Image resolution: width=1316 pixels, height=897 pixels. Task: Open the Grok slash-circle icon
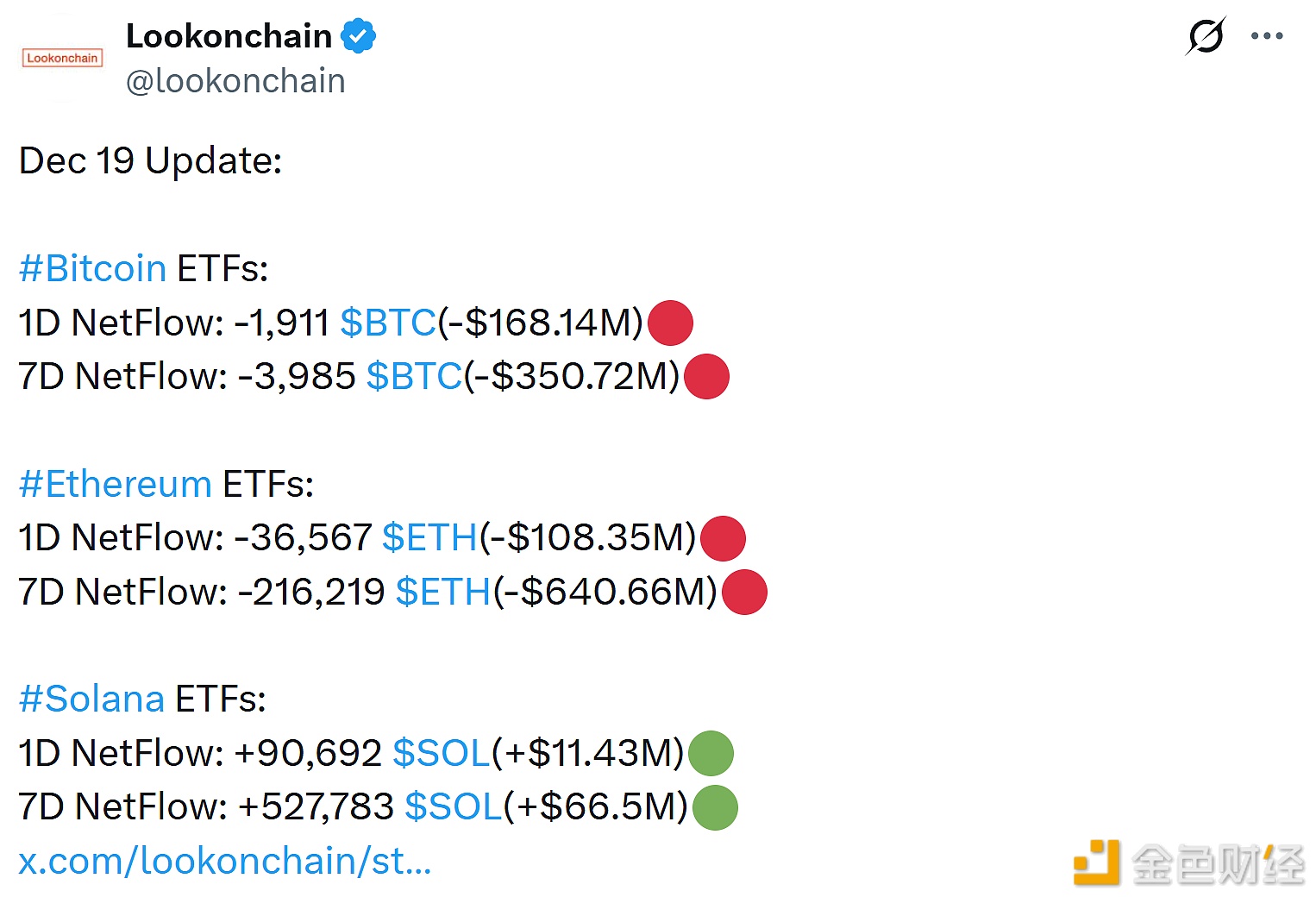click(1206, 36)
